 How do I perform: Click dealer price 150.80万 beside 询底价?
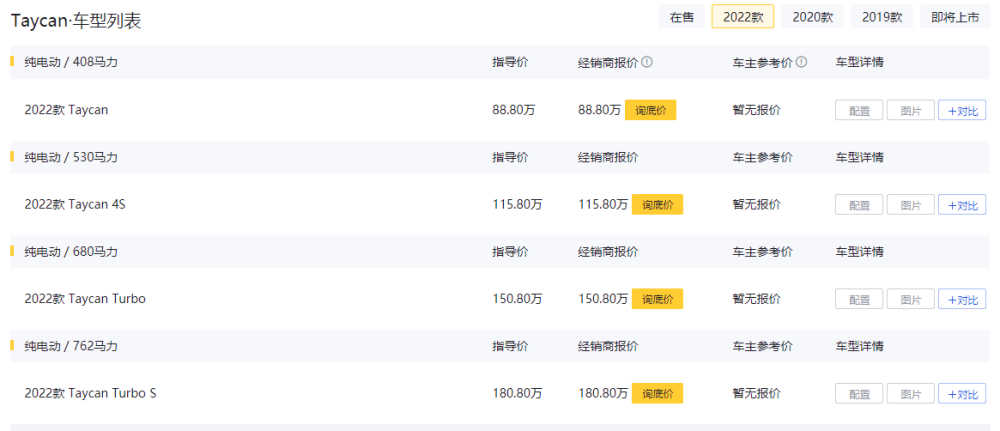[603, 298]
